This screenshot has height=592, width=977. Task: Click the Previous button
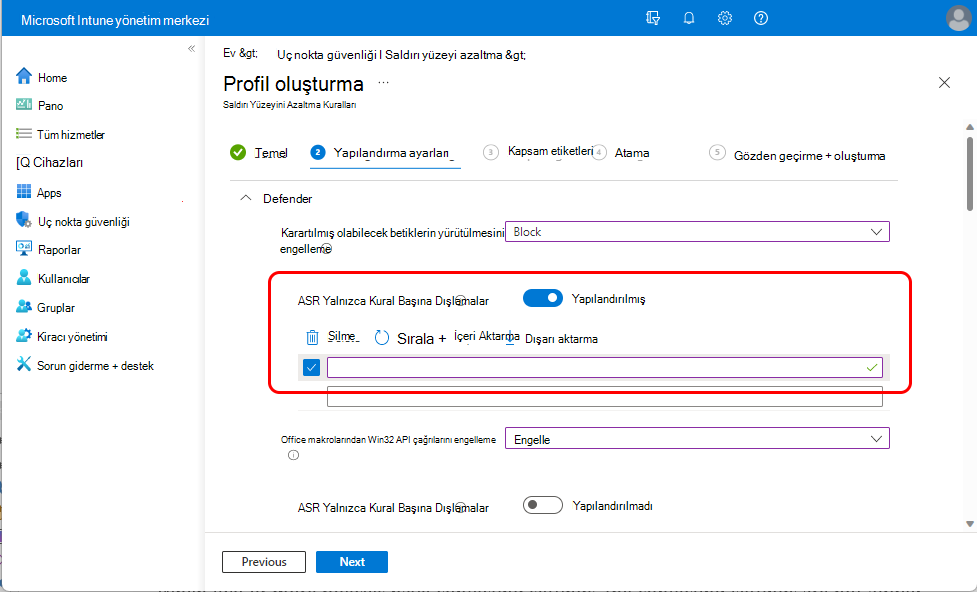pyautogui.click(x=264, y=561)
